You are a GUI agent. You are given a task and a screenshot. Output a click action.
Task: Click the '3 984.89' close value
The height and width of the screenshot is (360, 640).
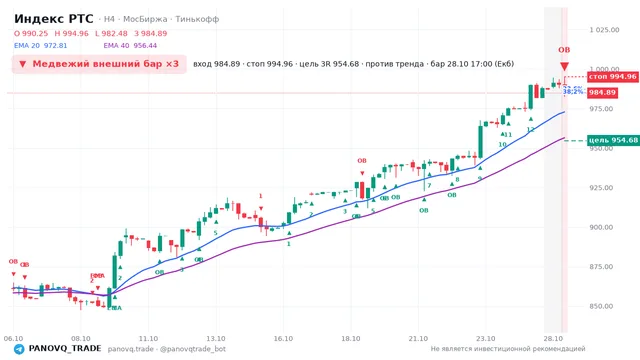pyautogui.click(x=151, y=33)
